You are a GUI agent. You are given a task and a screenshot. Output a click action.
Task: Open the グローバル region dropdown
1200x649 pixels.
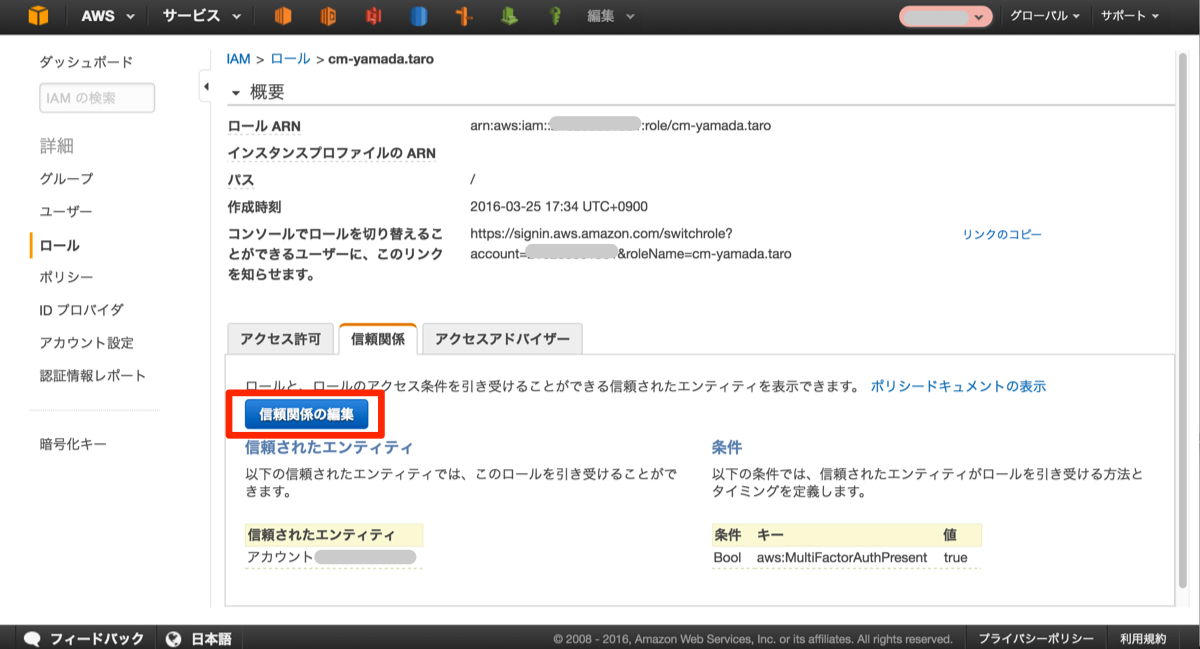click(x=1044, y=16)
